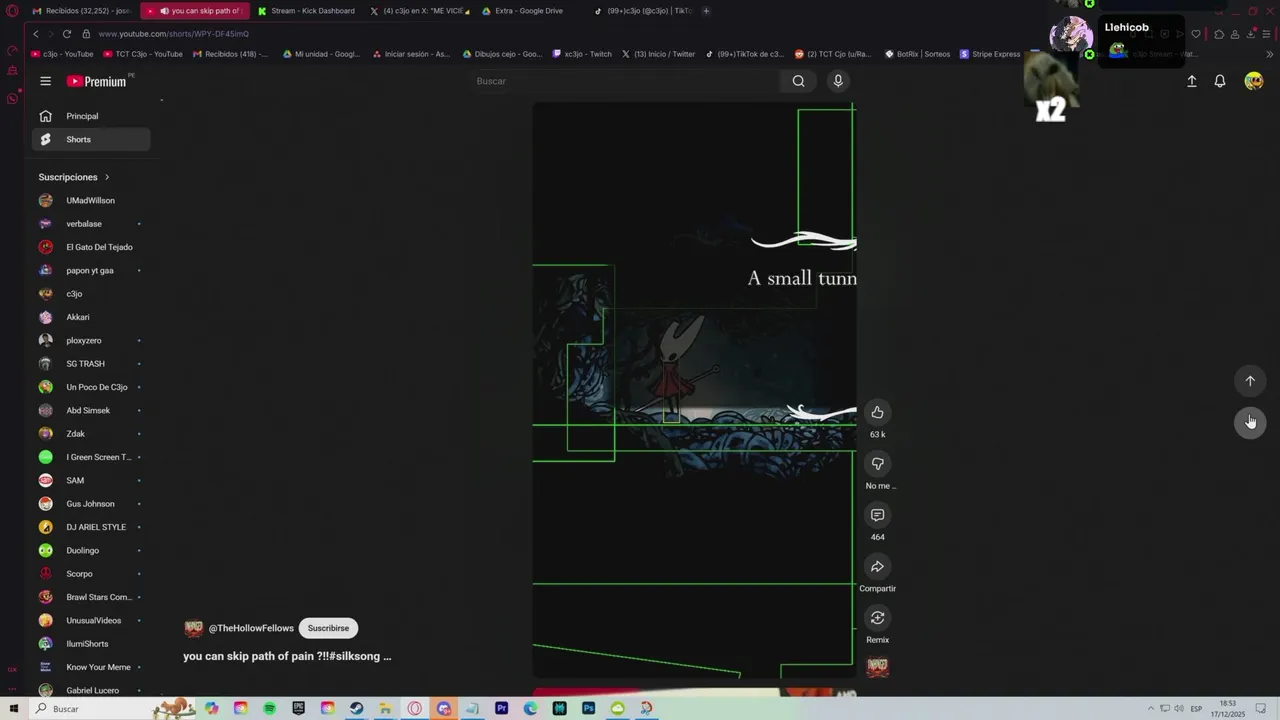Open El Gato Del Tejado channel

click(91, 247)
